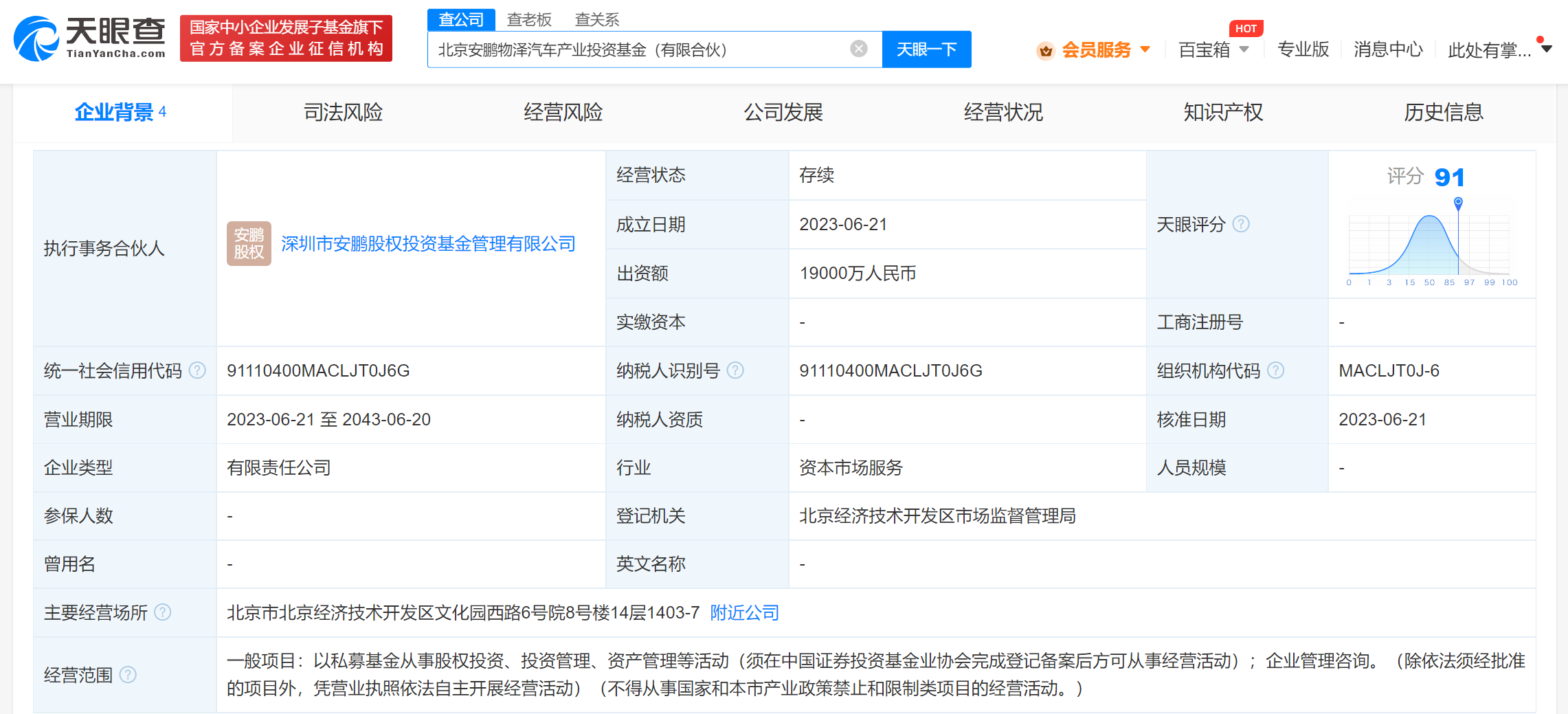Click the 主要经营场所 address text

(x=463, y=612)
